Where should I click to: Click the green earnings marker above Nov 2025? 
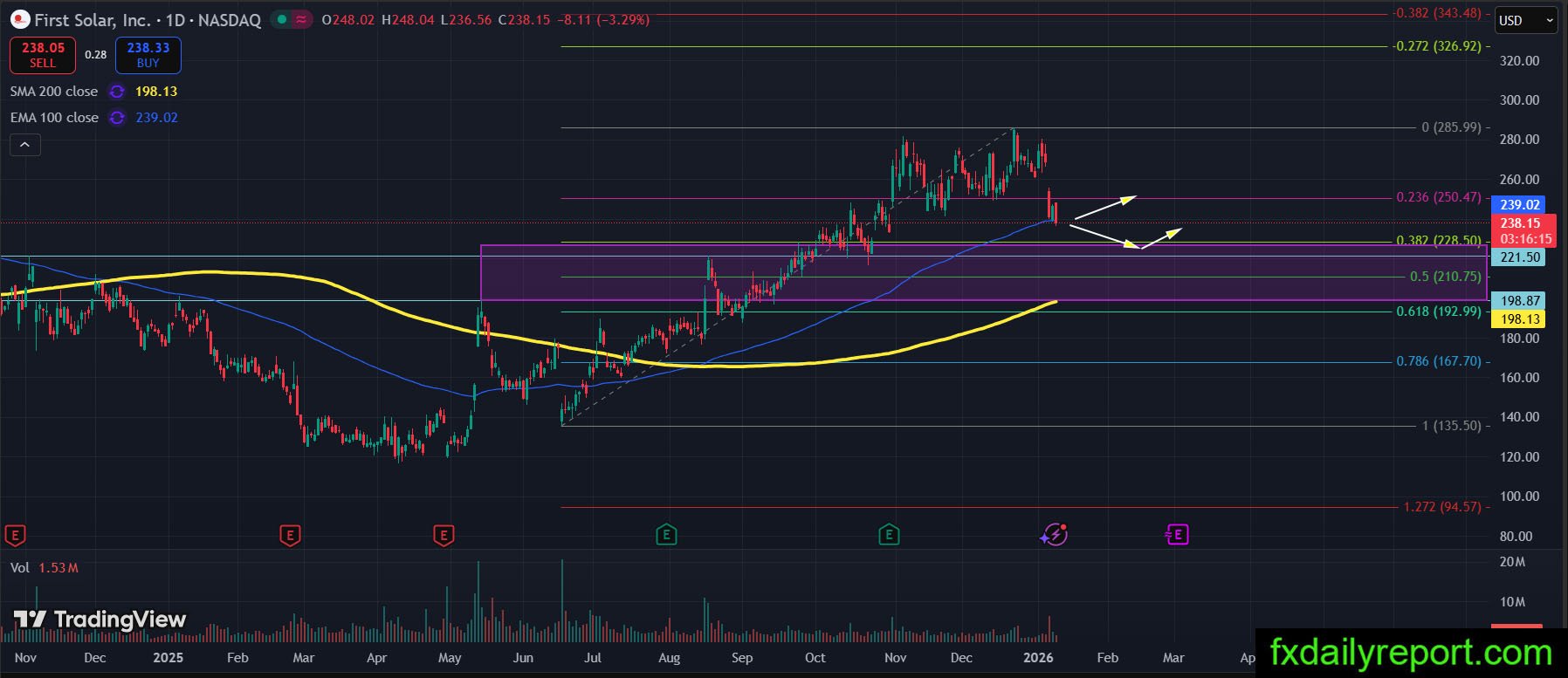(x=888, y=534)
